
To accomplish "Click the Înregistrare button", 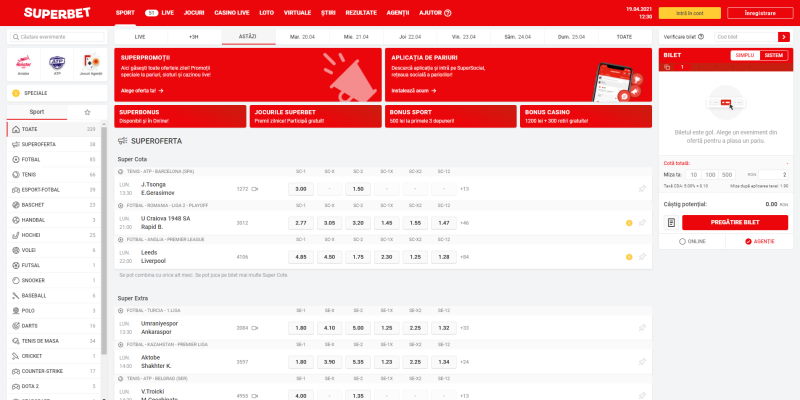I will tap(760, 13).
